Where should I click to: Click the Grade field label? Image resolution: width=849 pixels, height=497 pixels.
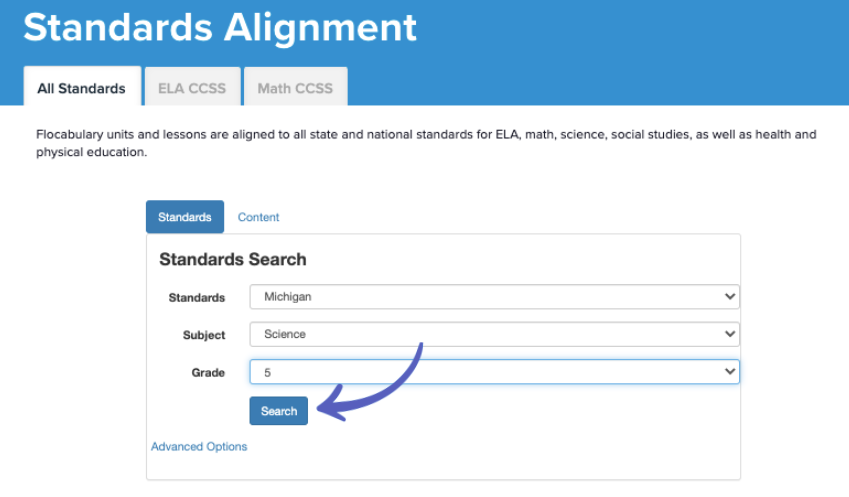(x=208, y=373)
